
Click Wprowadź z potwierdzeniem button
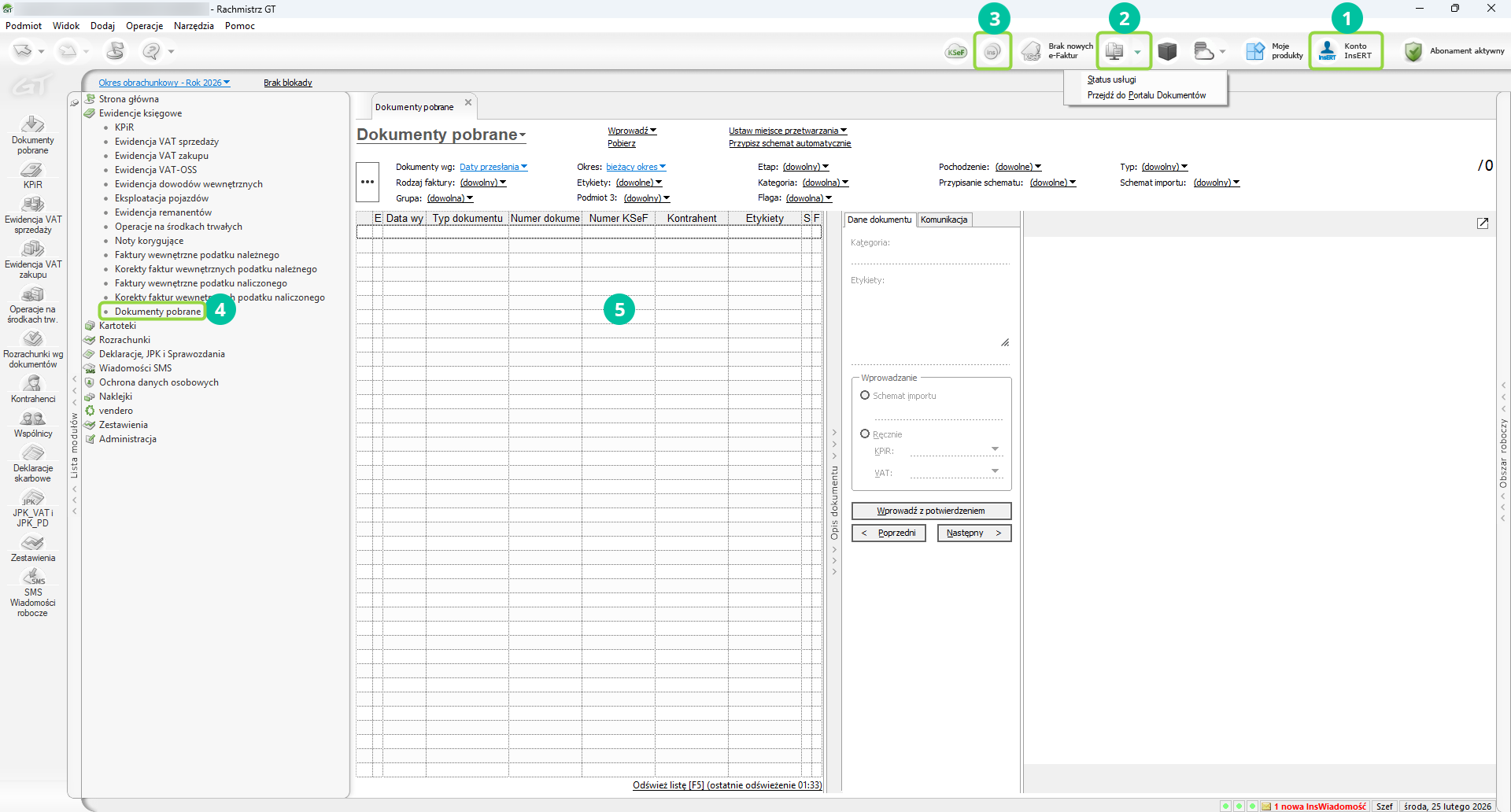coord(931,511)
